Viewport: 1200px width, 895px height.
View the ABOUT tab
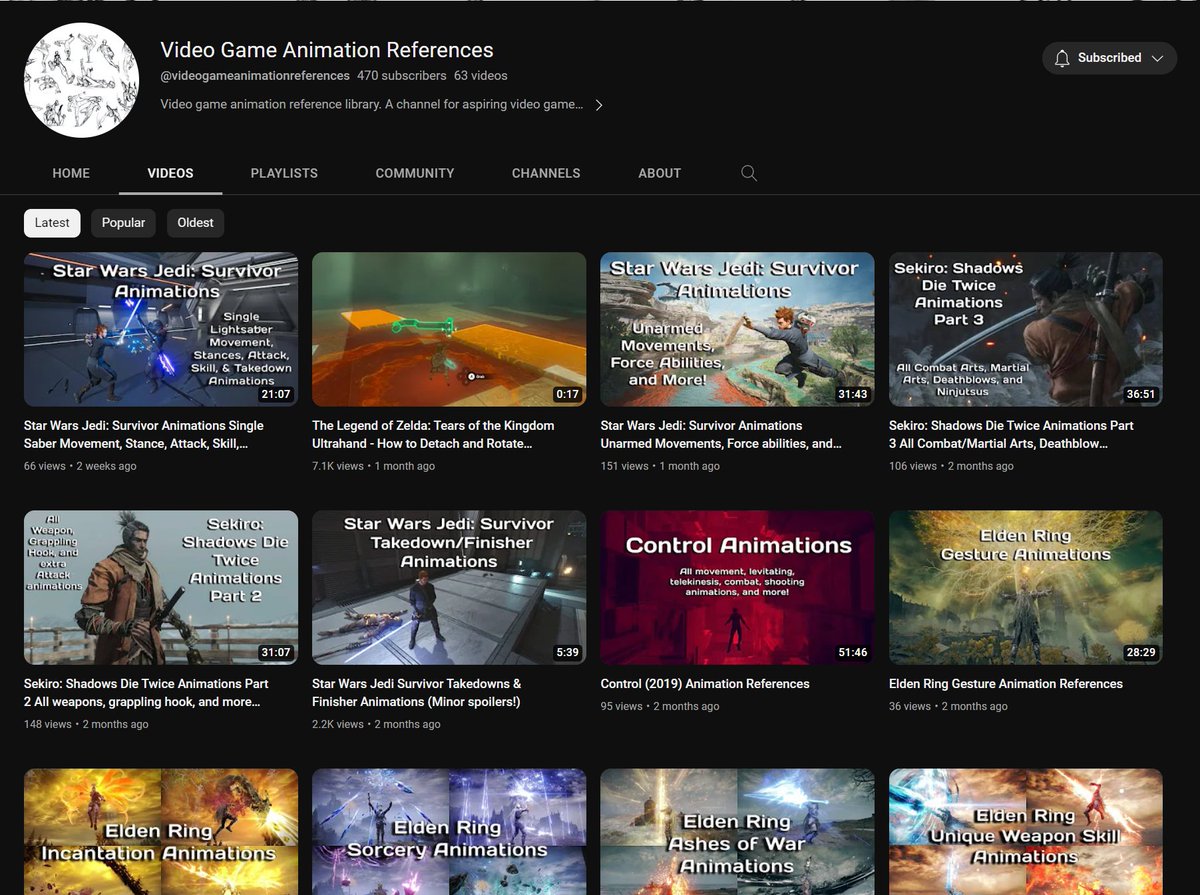(x=660, y=173)
